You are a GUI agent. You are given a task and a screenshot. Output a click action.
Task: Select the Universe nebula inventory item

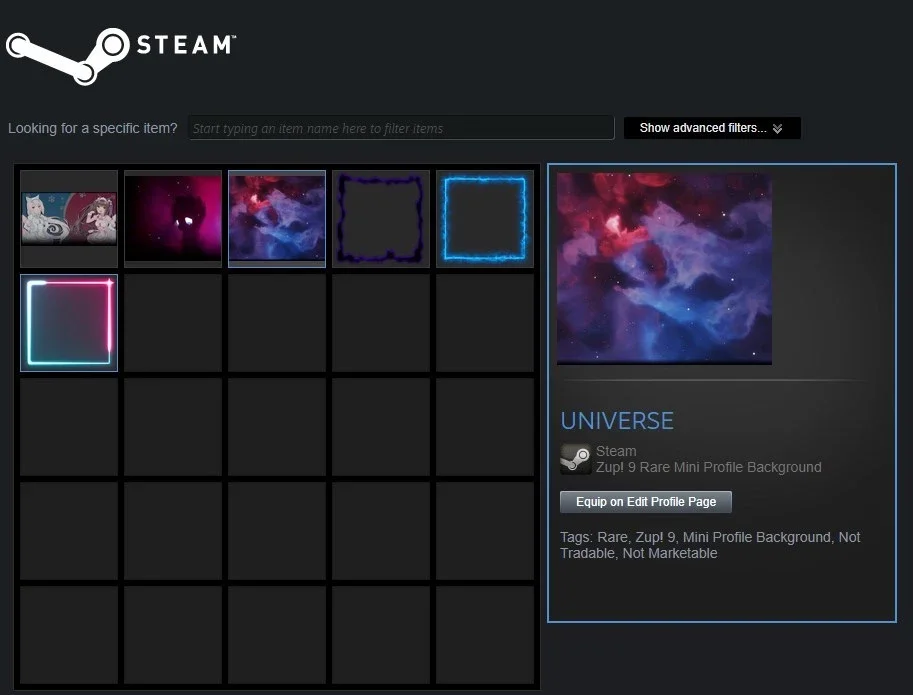coord(277,219)
